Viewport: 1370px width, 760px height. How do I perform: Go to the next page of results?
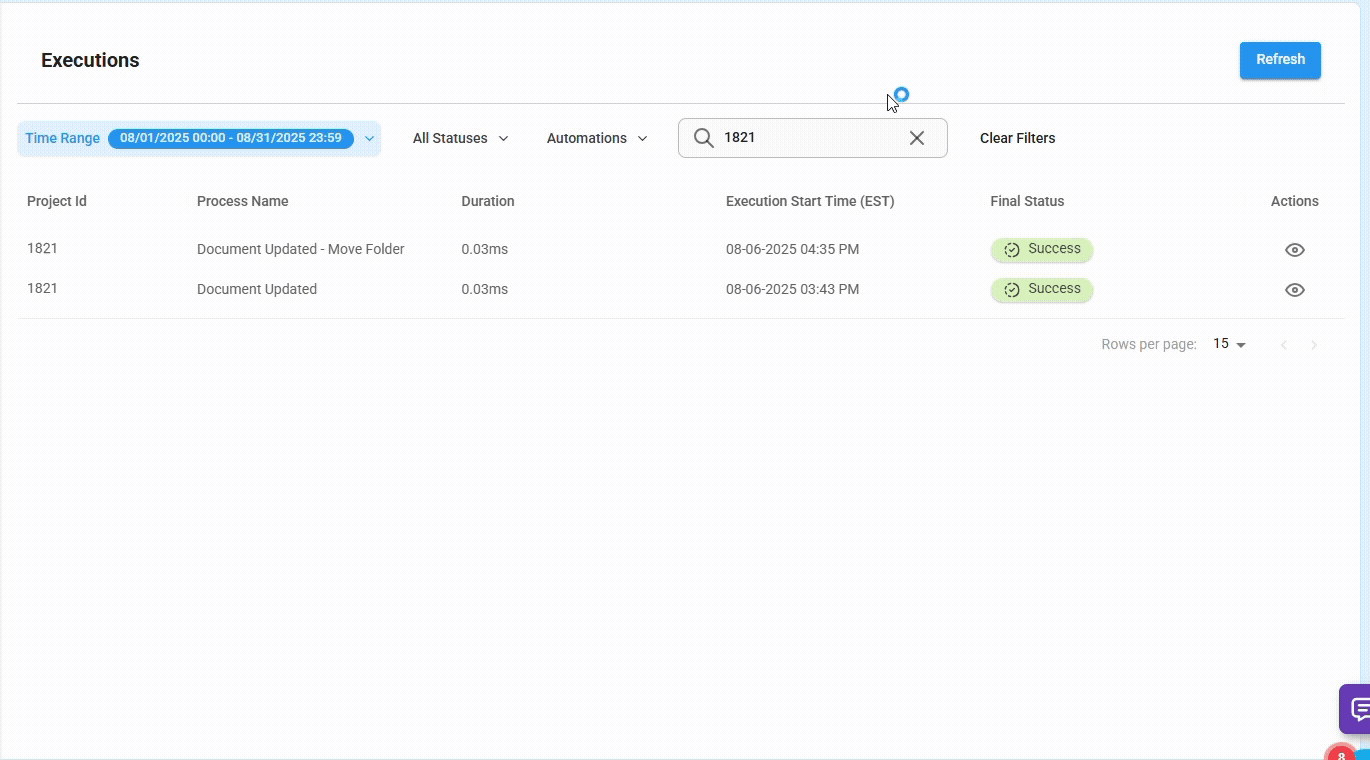1314,344
